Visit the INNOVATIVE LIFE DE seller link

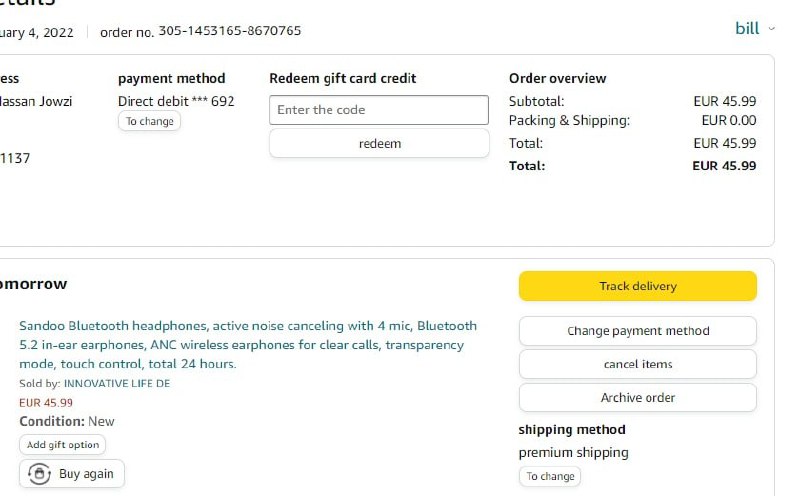tap(117, 383)
